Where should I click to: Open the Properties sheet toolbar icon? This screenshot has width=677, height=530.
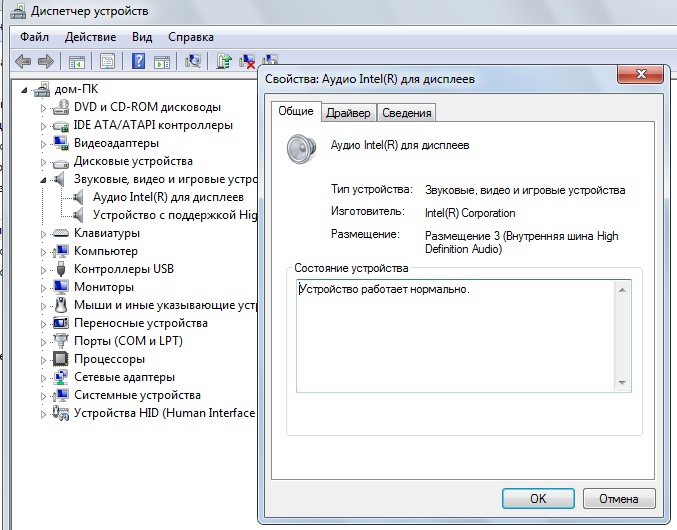coord(108,61)
